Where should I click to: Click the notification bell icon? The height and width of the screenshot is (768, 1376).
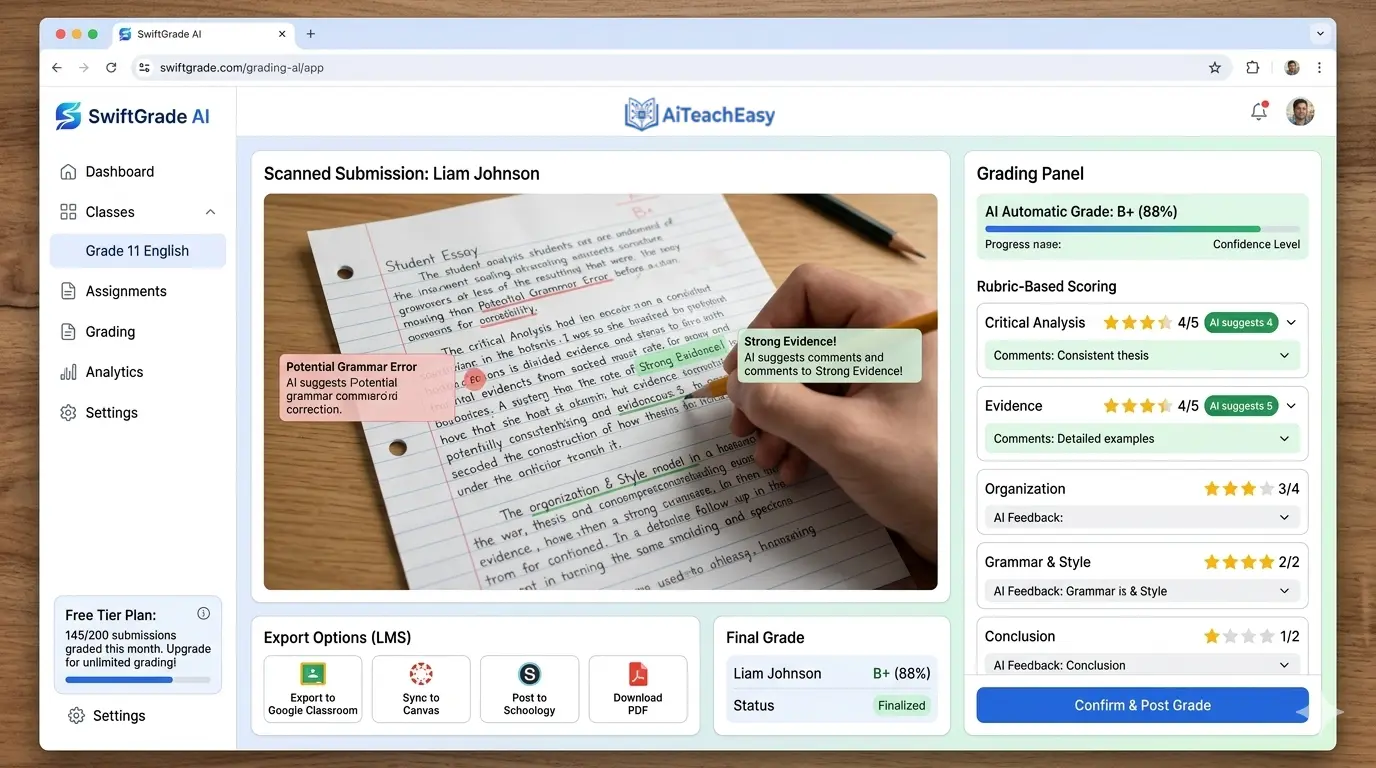click(x=1259, y=112)
